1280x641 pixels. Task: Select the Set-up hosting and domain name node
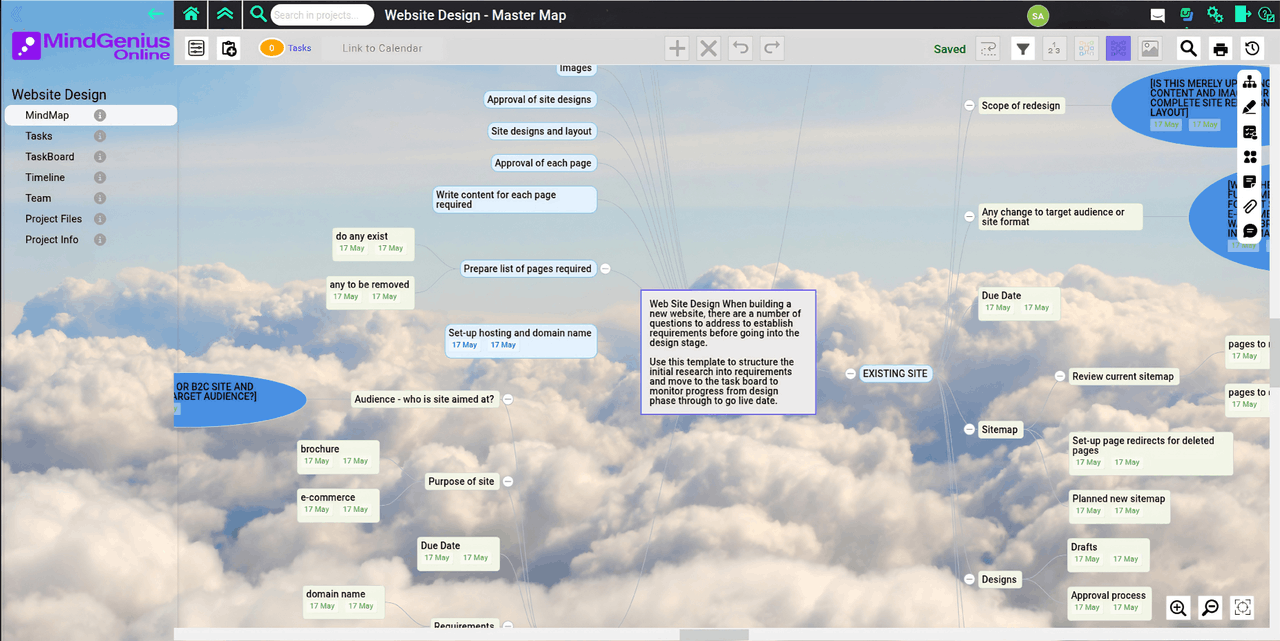pyautogui.click(x=521, y=340)
